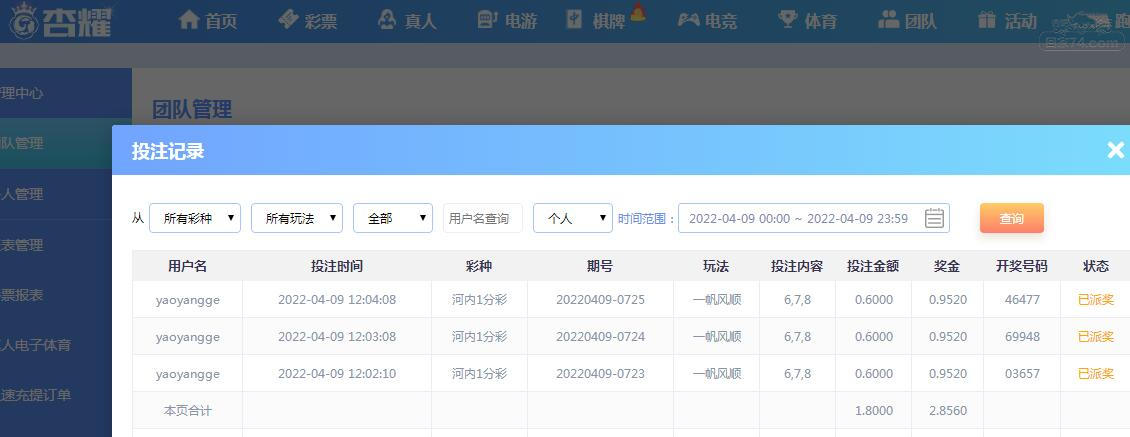Viewport: 1130px width, 437px height.
Task: Select the 电游 menu item
Action: pyautogui.click(x=507, y=20)
